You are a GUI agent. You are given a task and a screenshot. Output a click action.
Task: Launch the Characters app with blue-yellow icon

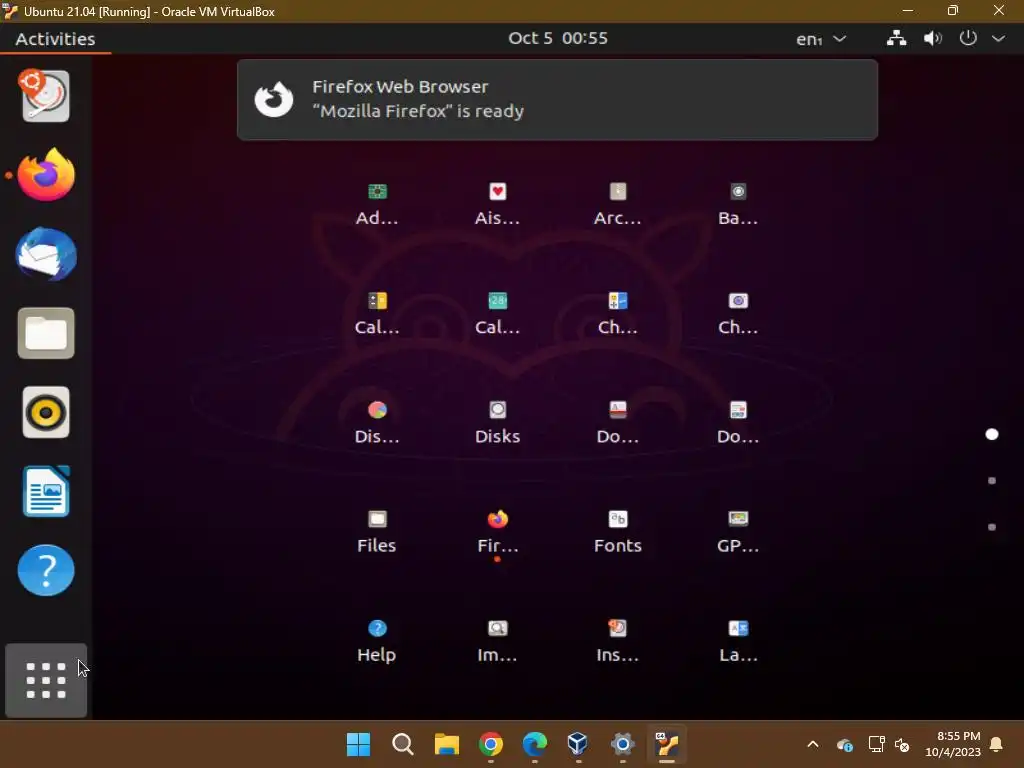(617, 313)
